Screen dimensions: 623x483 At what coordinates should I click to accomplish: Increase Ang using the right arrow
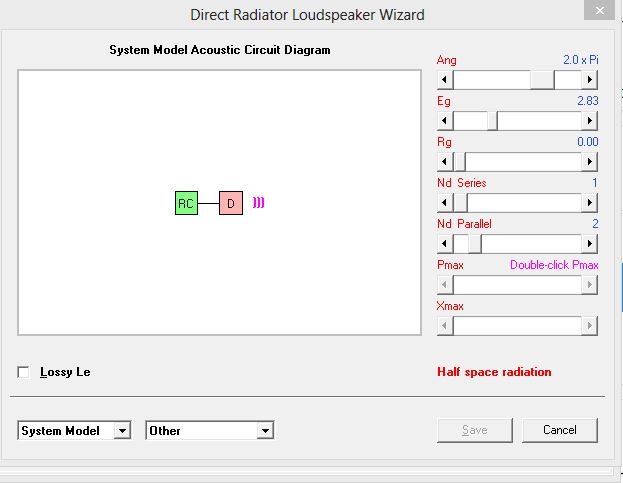click(x=590, y=80)
